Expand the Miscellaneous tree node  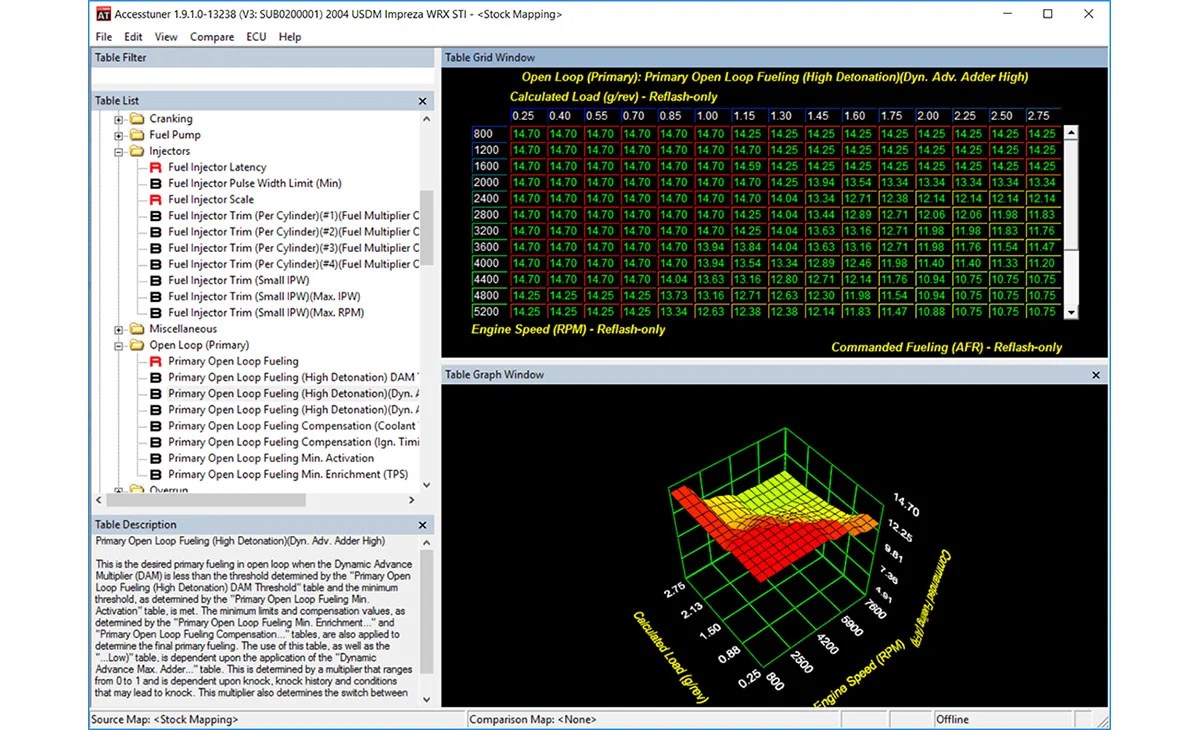click(x=119, y=329)
